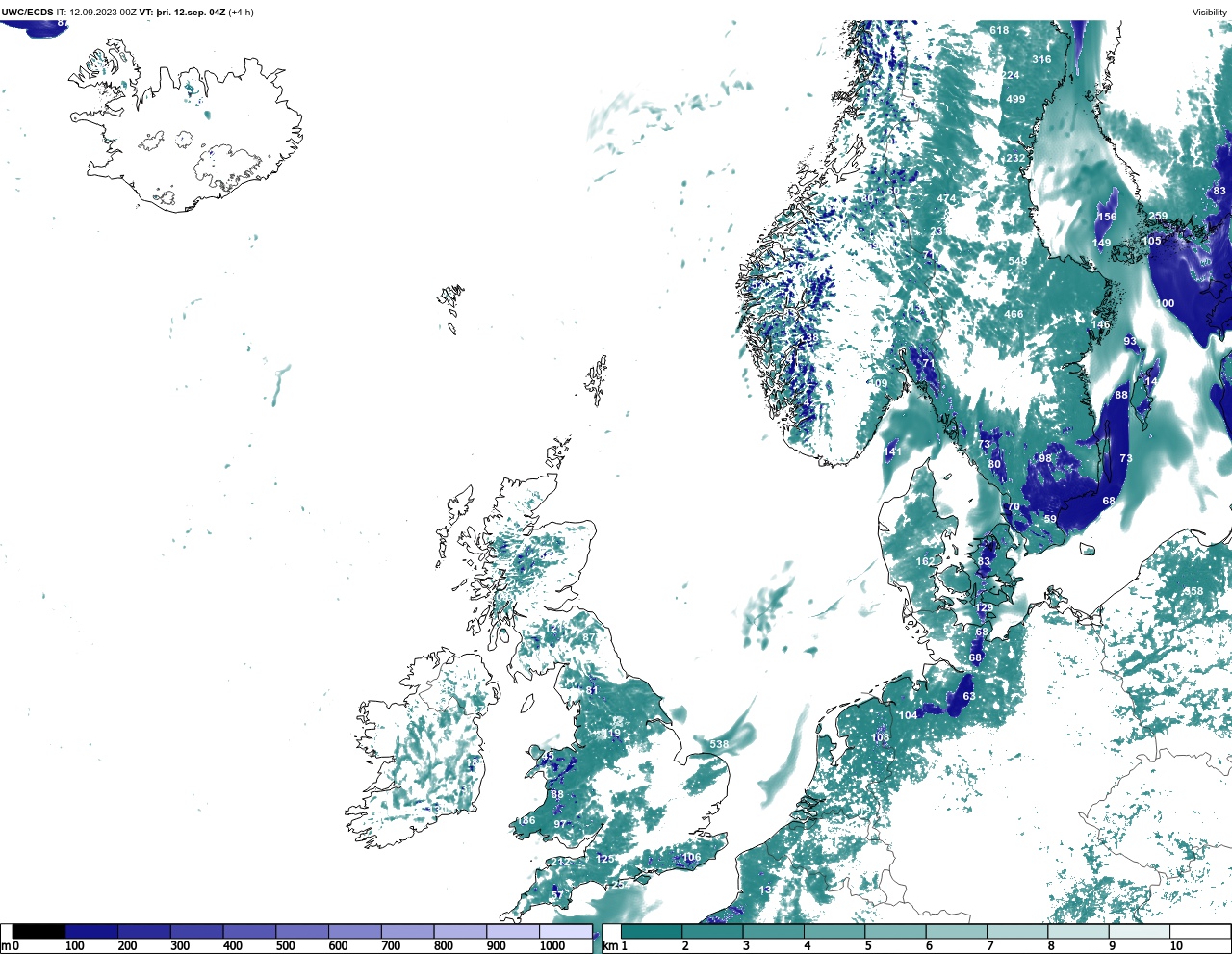This screenshot has height=954, width=1232.
Task: Pick the 300–400 m legend color block
Action: pos(196,932)
